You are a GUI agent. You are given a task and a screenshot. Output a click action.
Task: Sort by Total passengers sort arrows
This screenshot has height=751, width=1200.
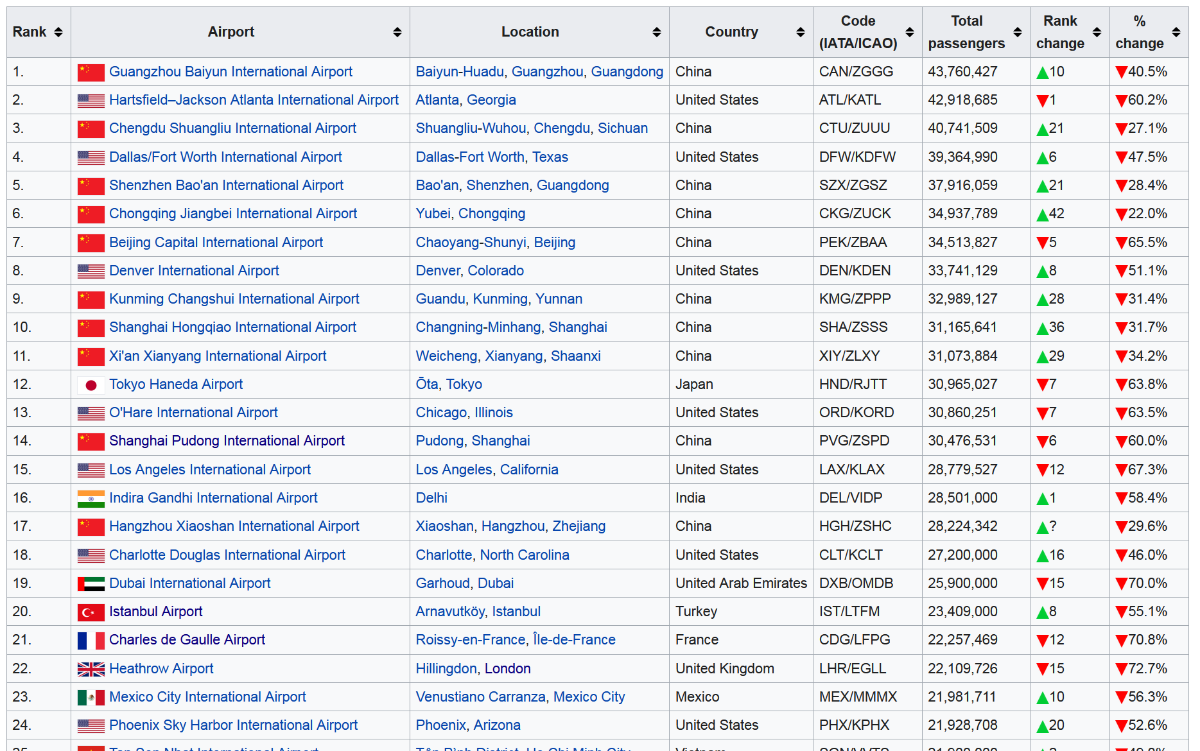(1018, 32)
